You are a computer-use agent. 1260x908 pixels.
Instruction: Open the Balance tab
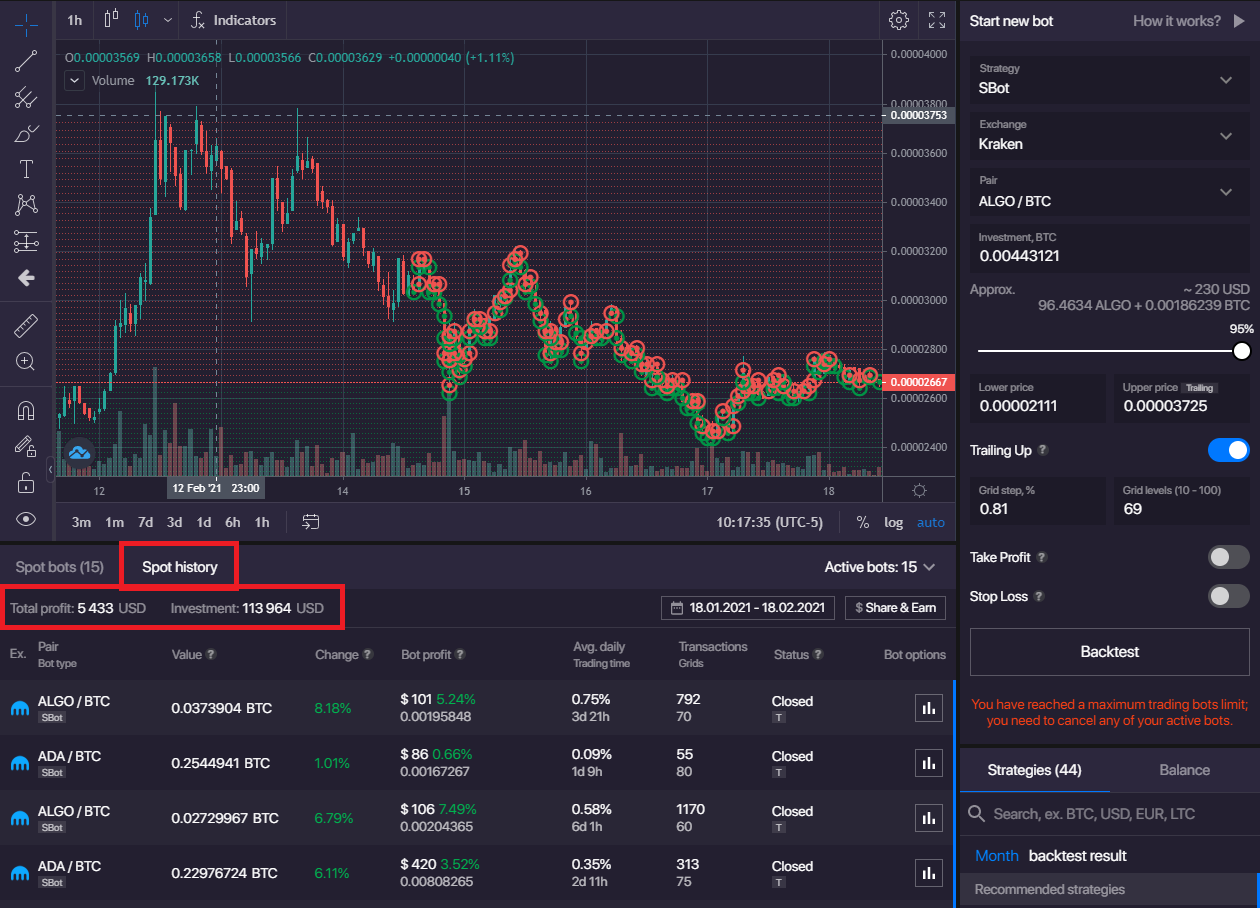pyautogui.click(x=1184, y=770)
